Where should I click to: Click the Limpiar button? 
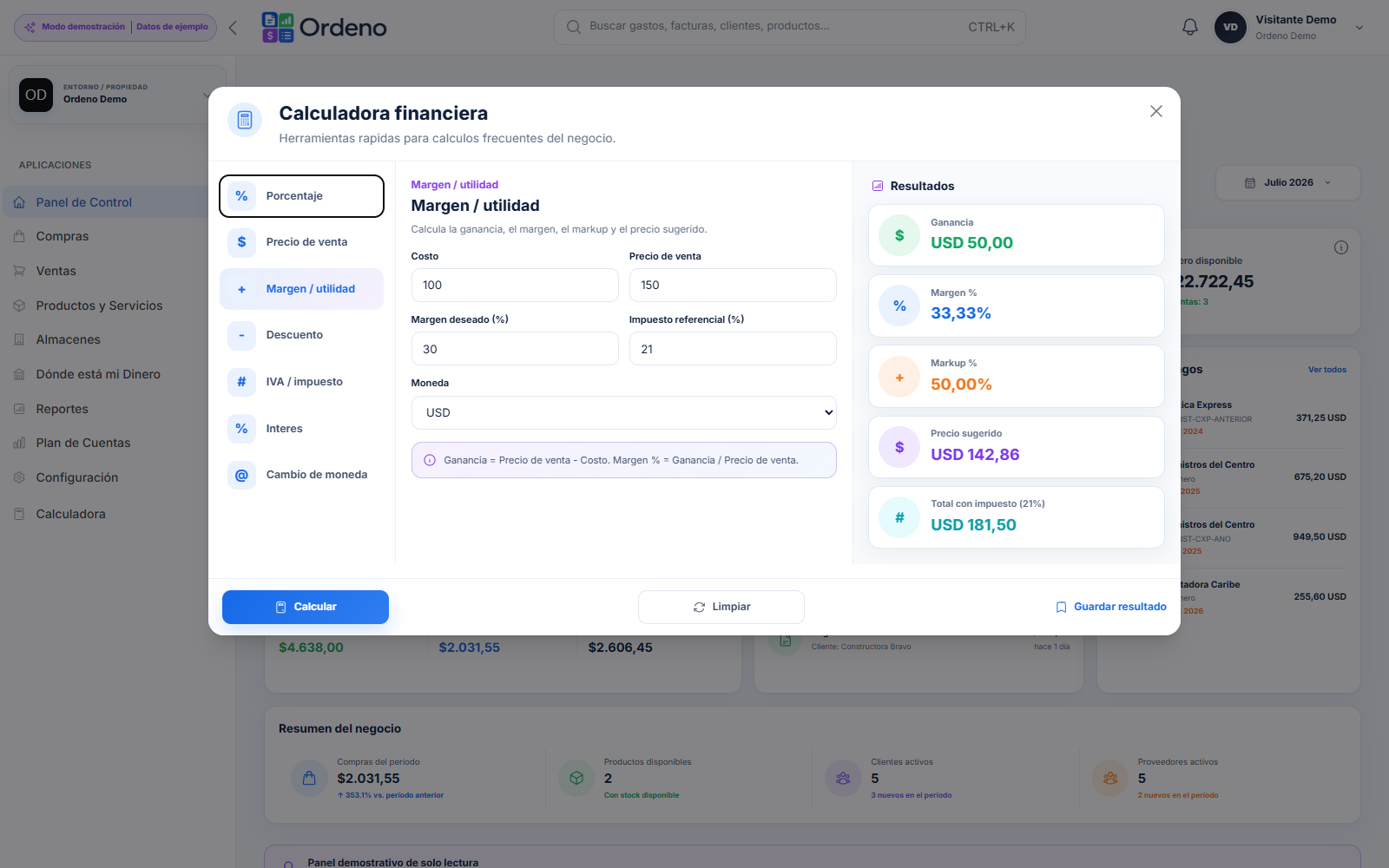coord(721,607)
